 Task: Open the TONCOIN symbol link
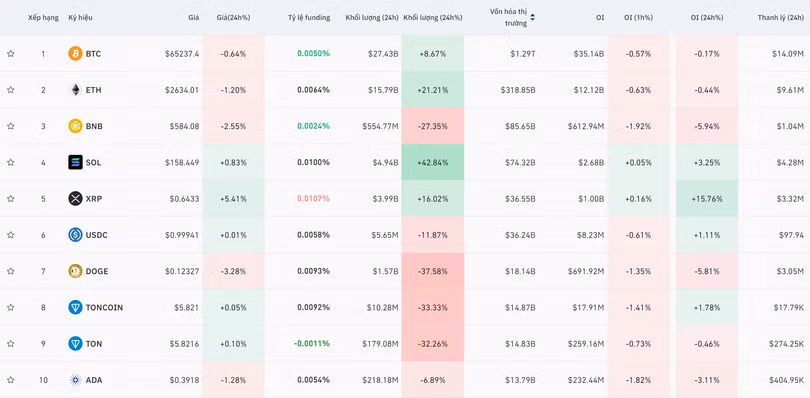104,308
